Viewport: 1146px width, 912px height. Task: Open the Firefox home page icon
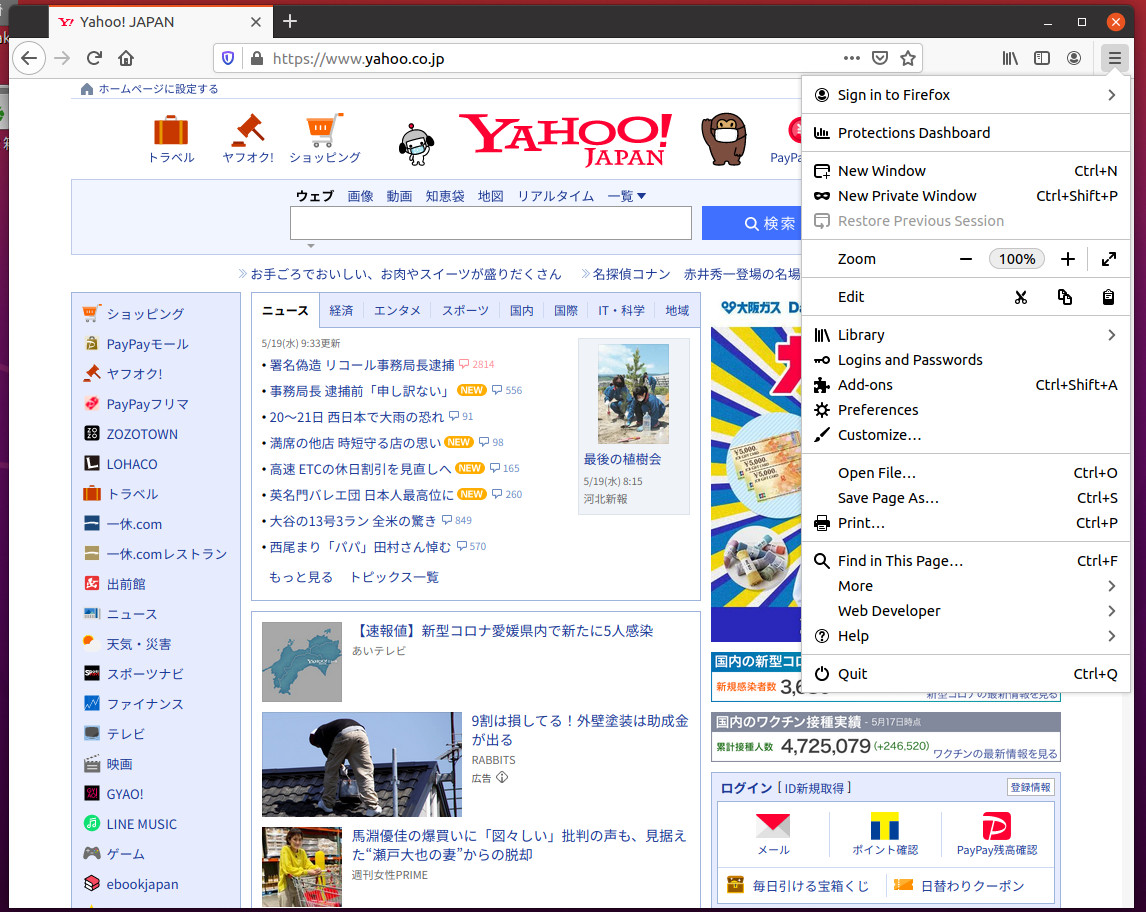pos(126,58)
